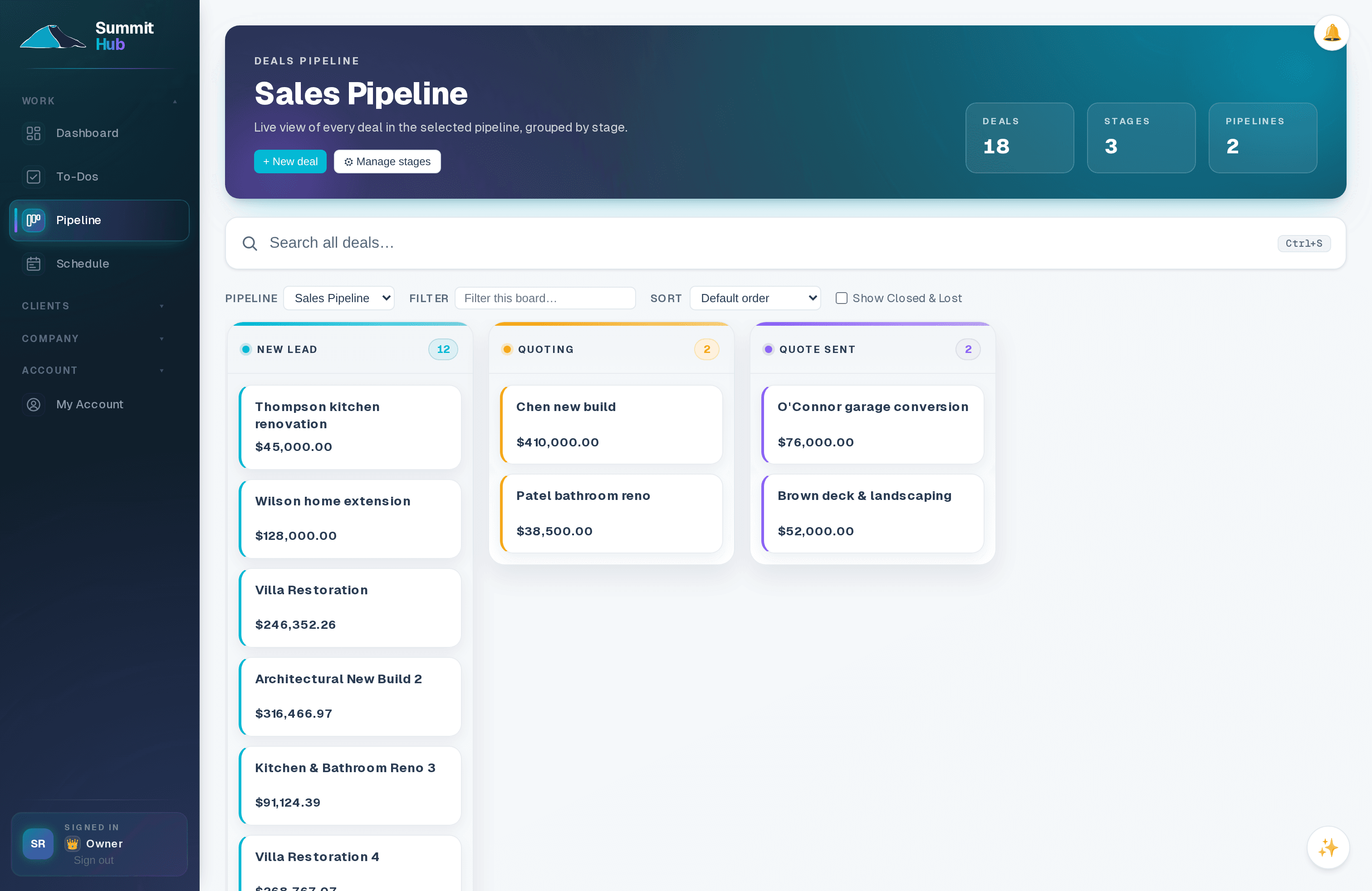Click the Sign out link
The image size is (1372, 891).
[93, 860]
